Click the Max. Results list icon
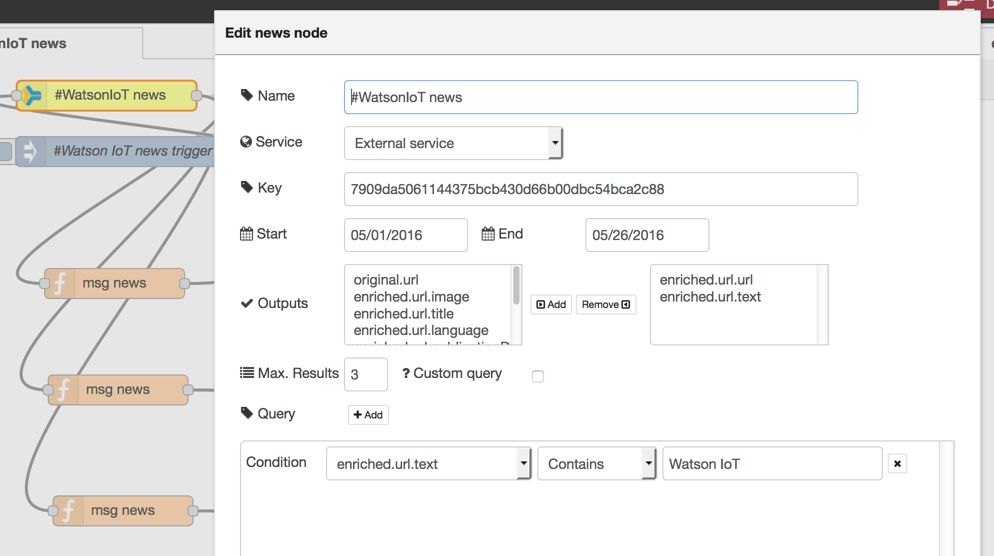 click(x=247, y=373)
